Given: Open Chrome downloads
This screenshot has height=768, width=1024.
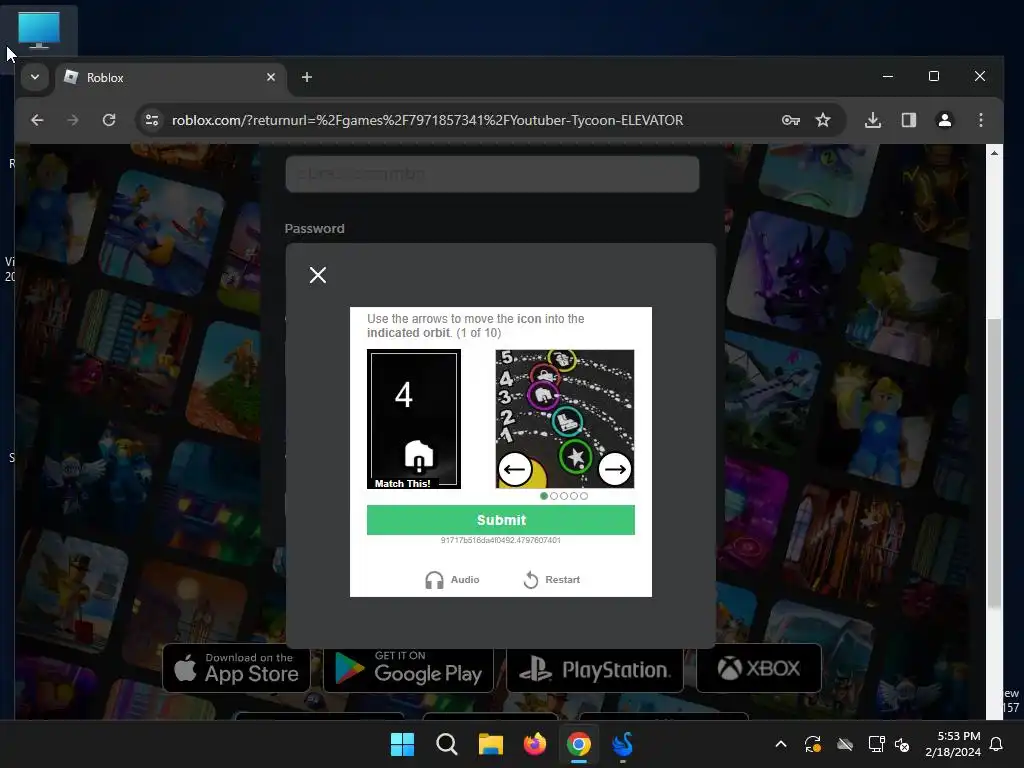Looking at the screenshot, I should coord(872,120).
